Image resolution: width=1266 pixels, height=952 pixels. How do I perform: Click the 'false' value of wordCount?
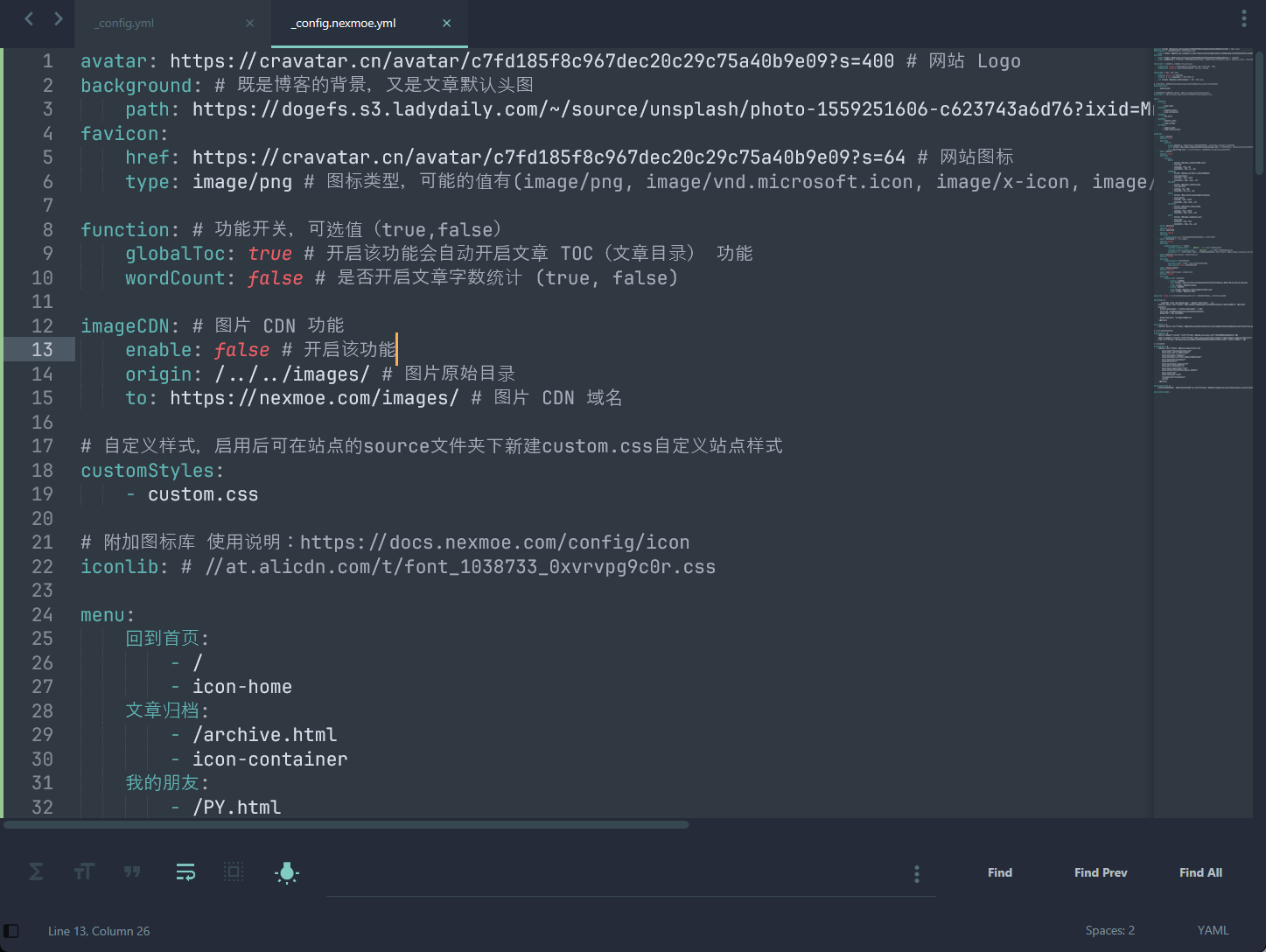coord(275,278)
